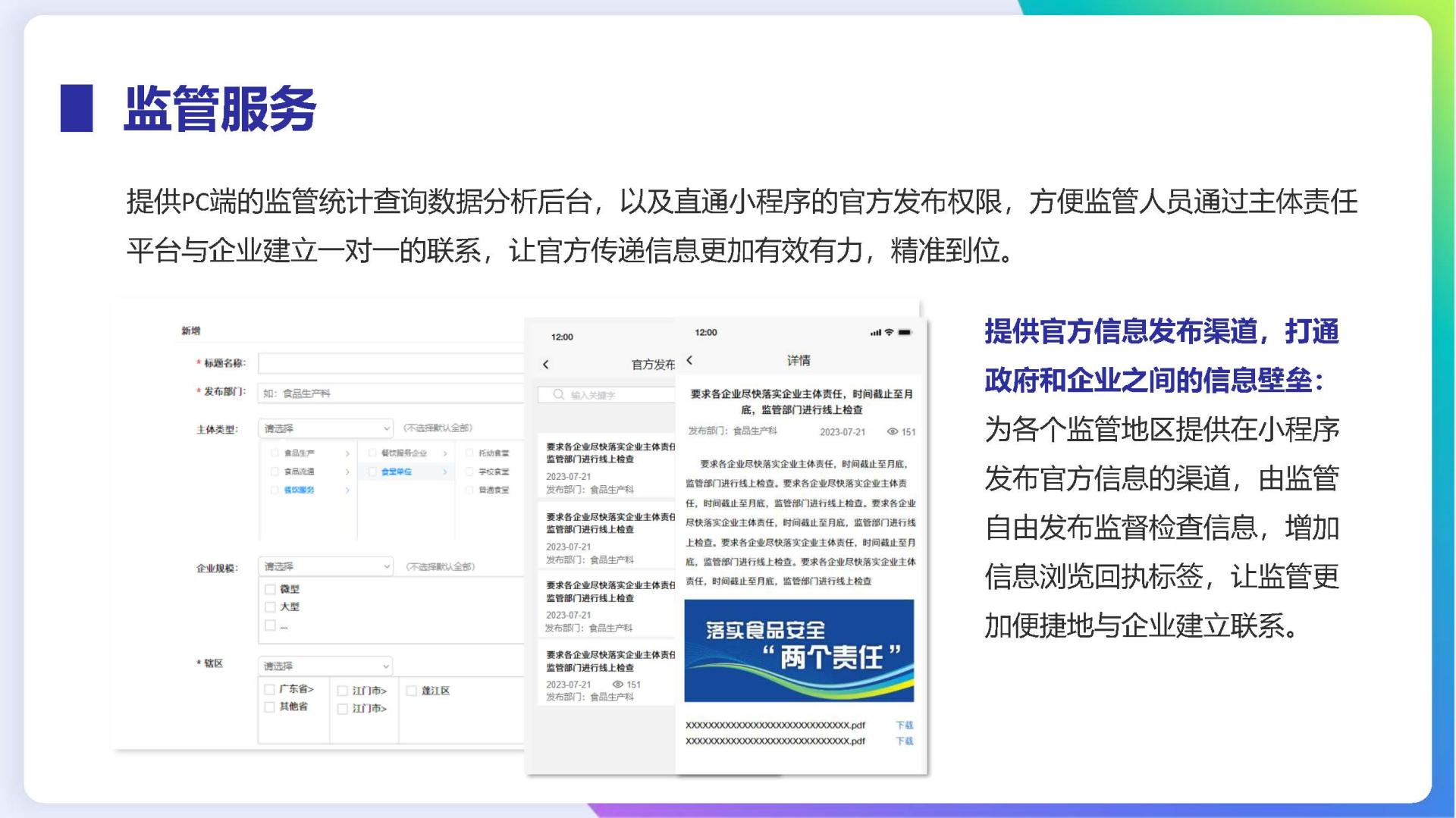Click the signal strength icon in status bar
The height and width of the screenshot is (818, 1456).
point(875,332)
